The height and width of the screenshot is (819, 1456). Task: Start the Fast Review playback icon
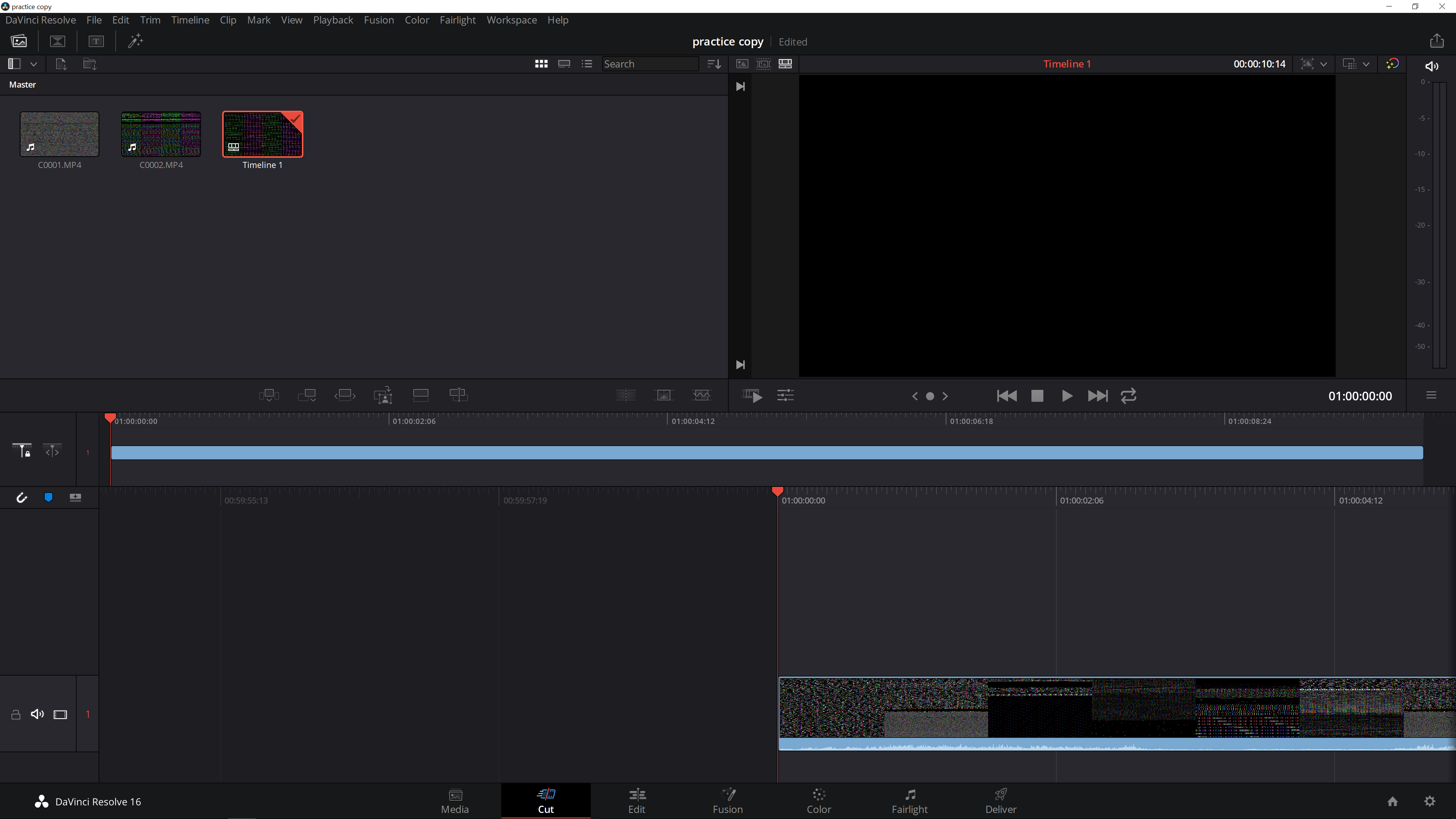pyautogui.click(x=752, y=395)
